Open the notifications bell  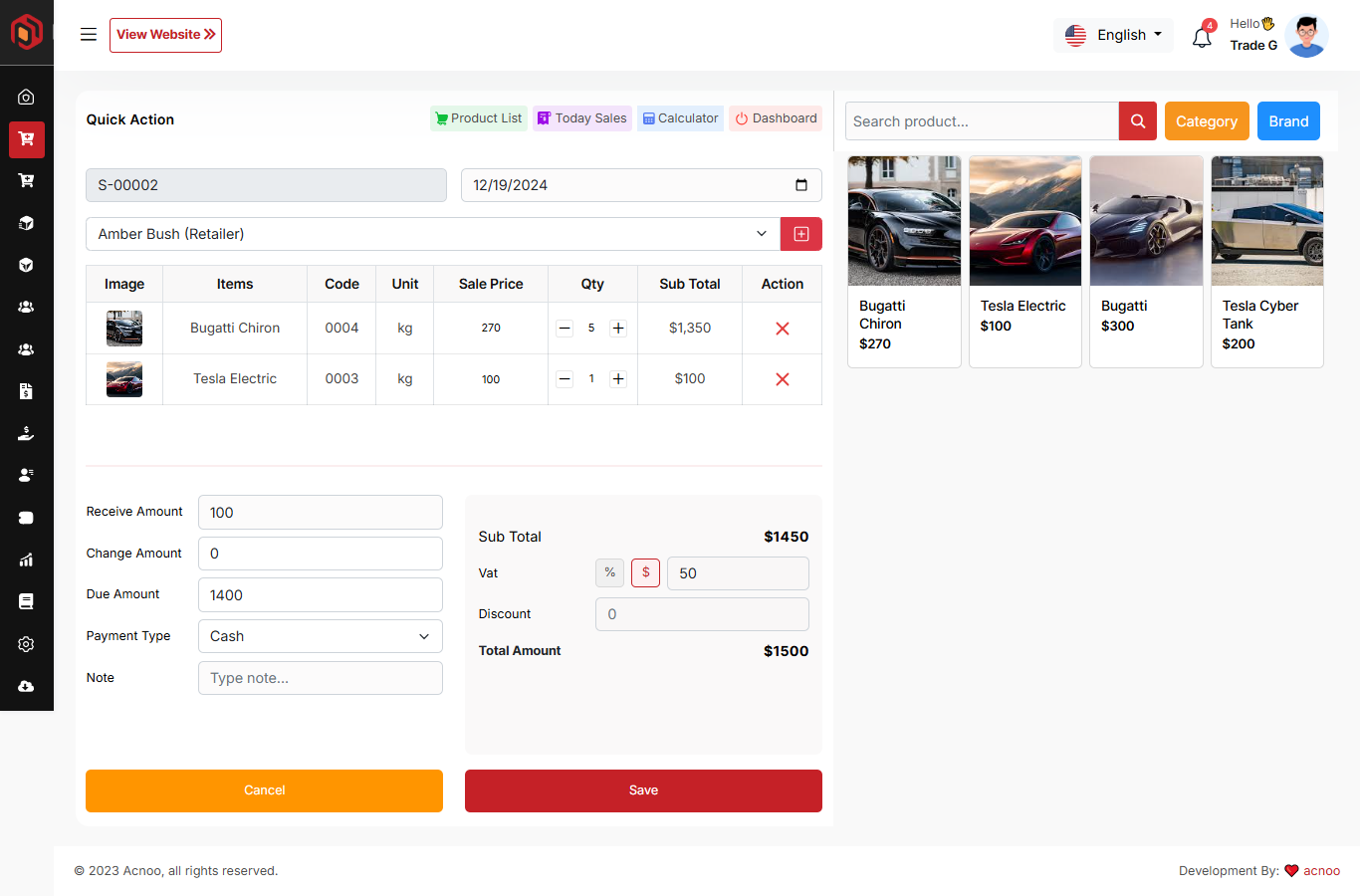(1202, 38)
